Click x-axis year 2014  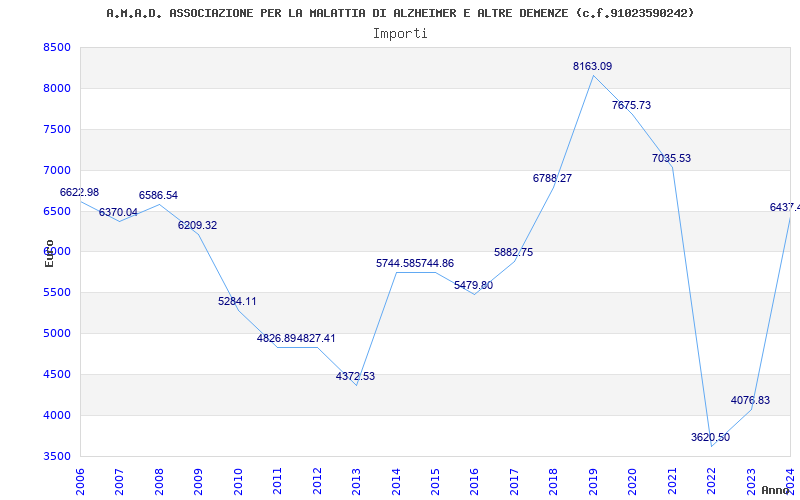pos(396,482)
